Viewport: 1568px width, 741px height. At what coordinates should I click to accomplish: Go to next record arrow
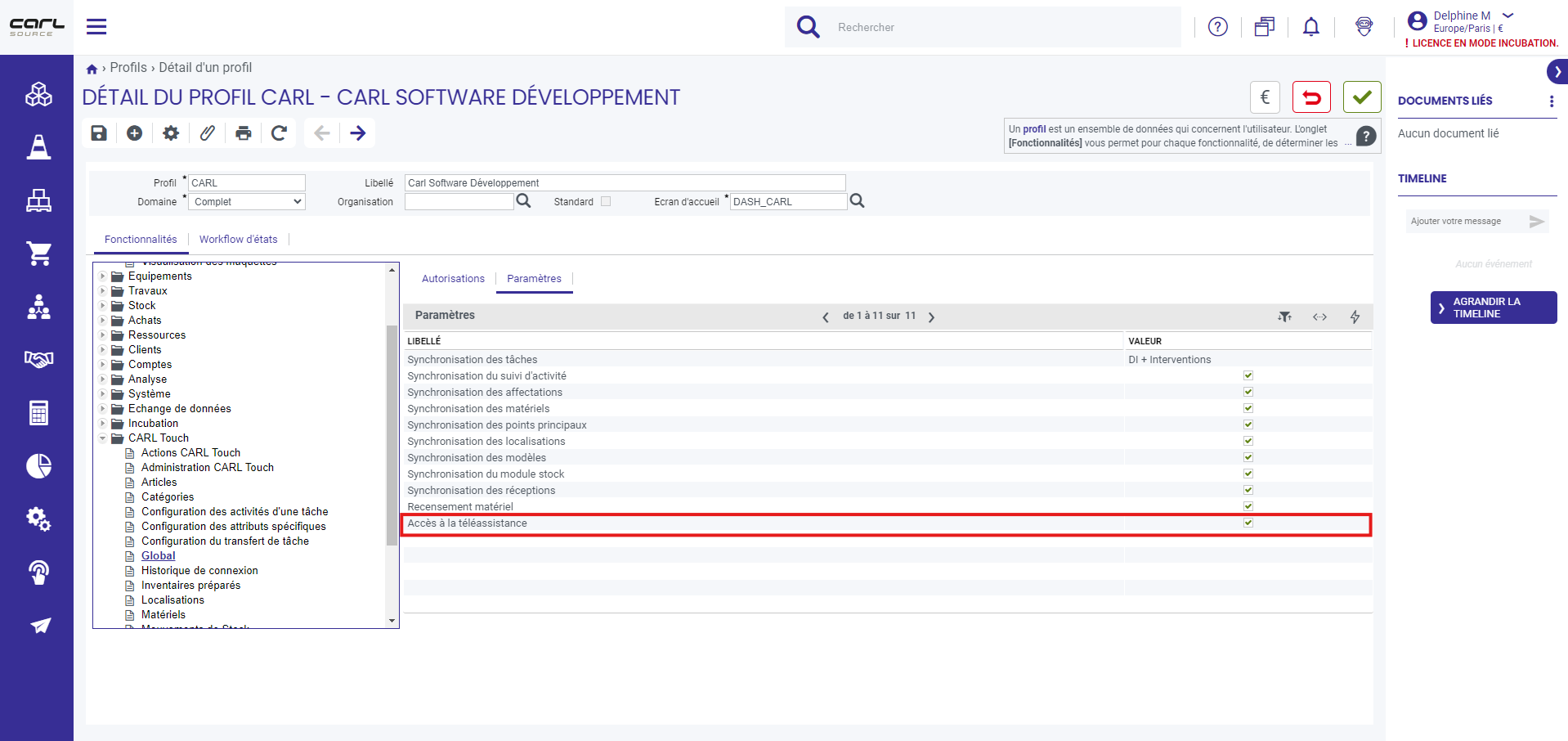coord(358,133)
